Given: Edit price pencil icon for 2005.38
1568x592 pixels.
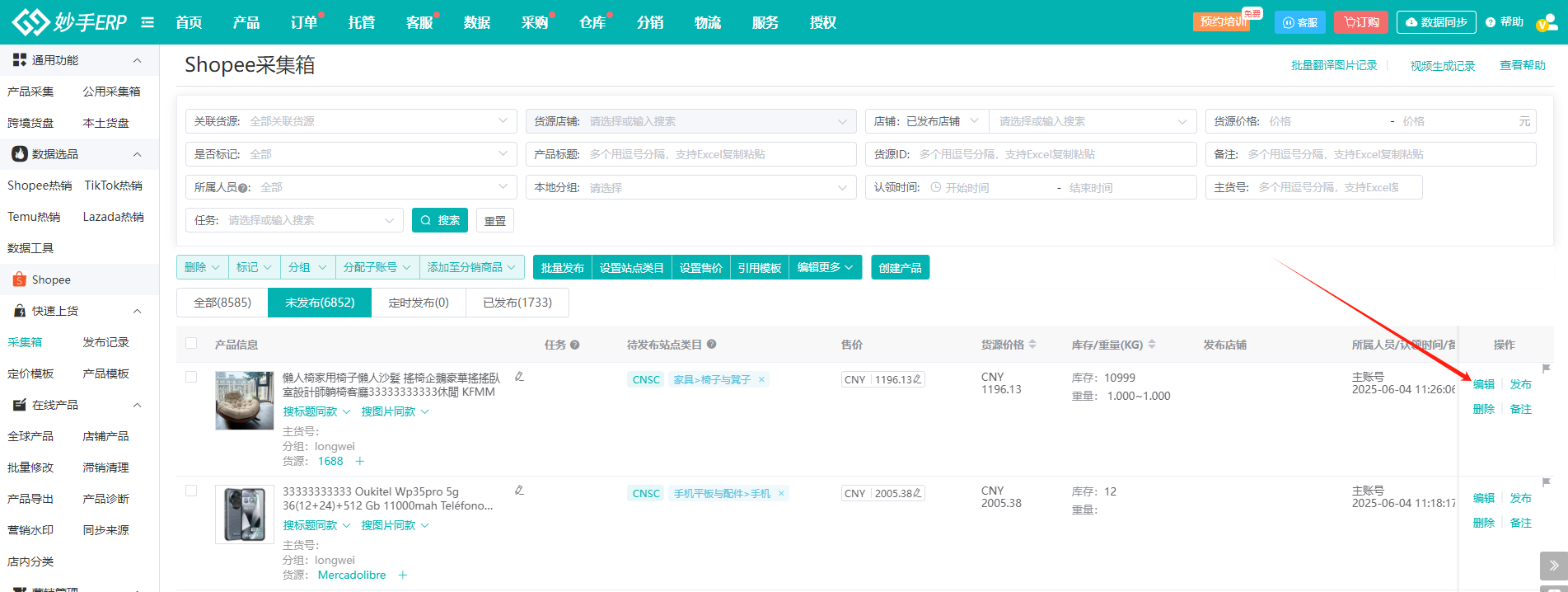Looking at the screenshot, I should pos(917,493).
